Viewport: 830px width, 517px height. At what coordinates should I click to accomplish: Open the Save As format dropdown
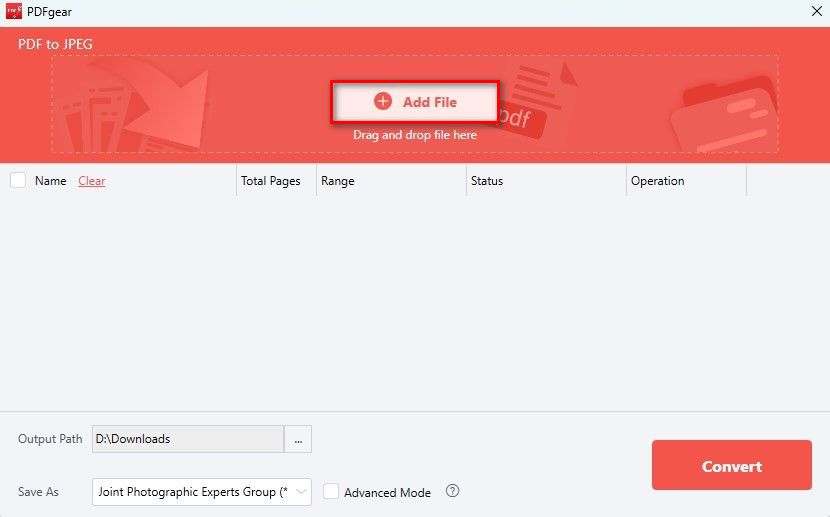click(202, 492)
